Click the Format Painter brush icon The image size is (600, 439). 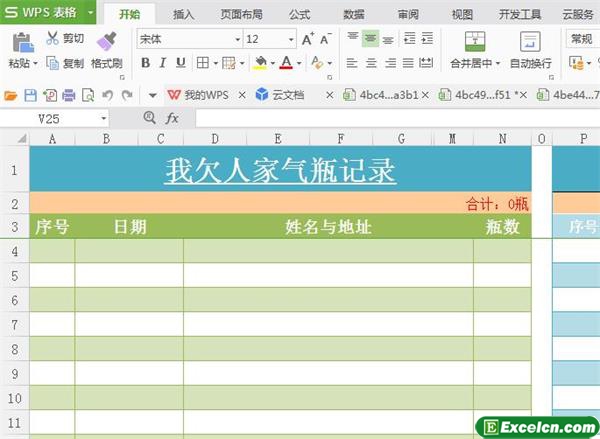pyautogui.click(x=106, y=40)
